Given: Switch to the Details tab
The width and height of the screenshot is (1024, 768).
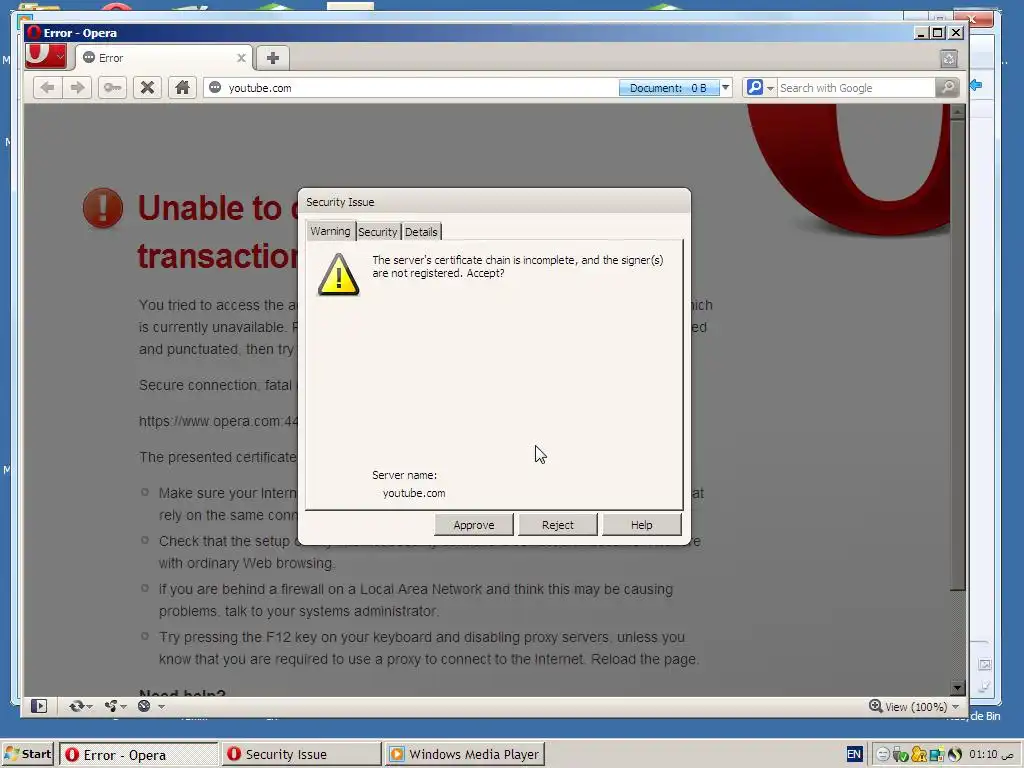Looking at the screenshot, I should tap(421, 232).
